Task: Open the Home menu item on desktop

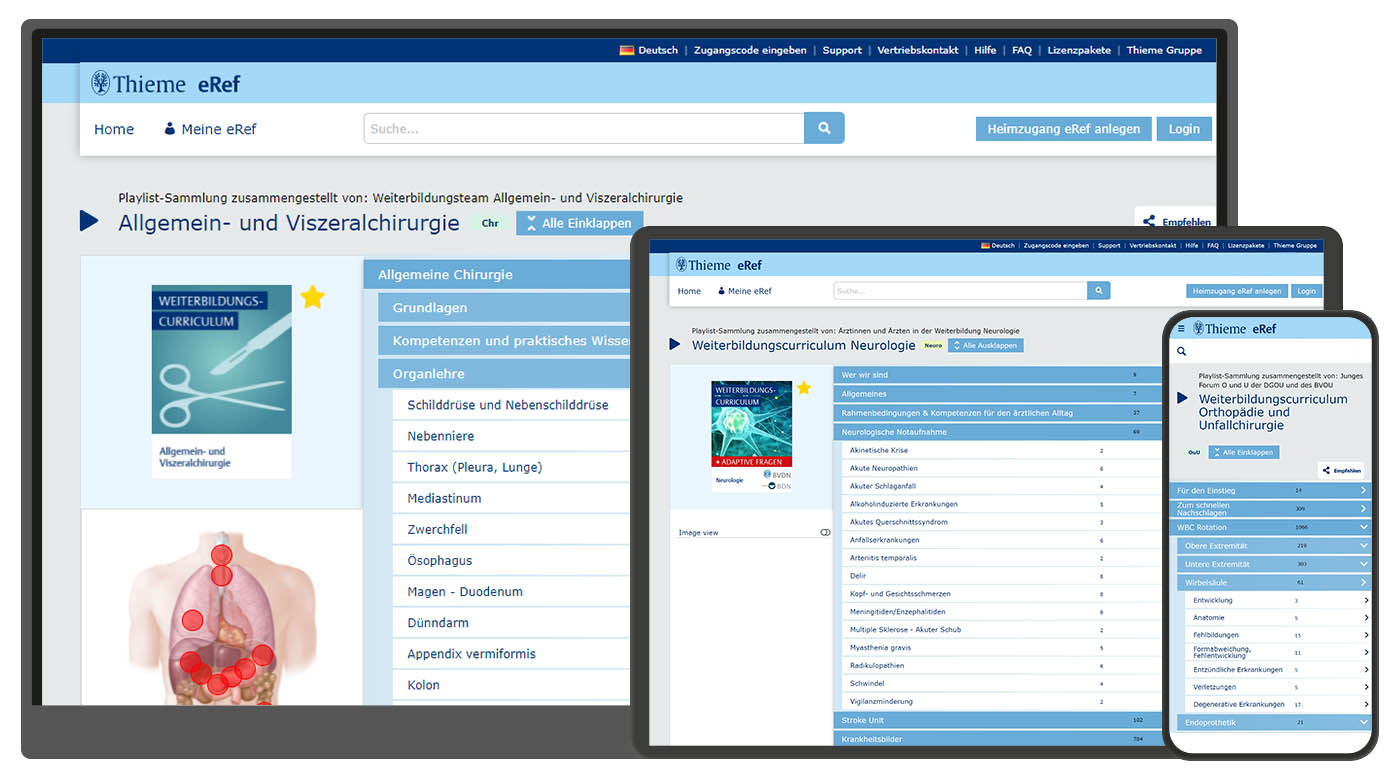Action: point(114,129)
